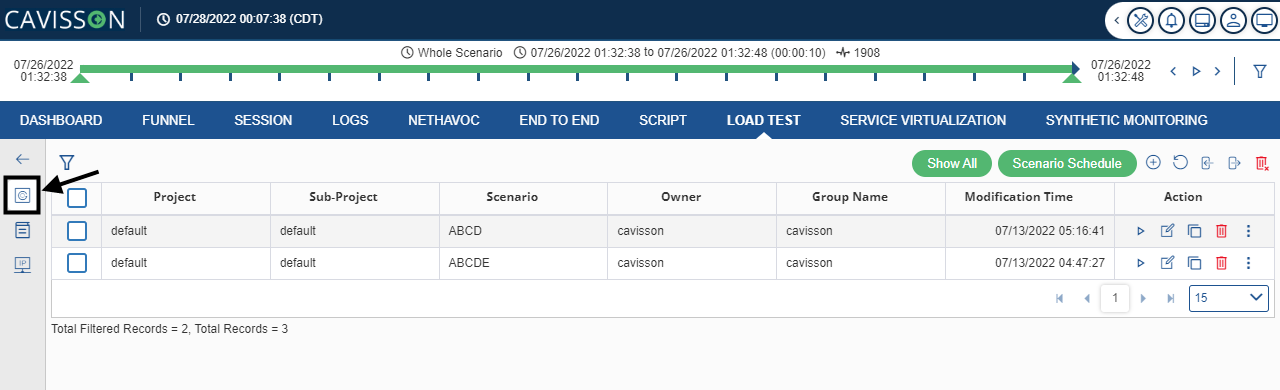
Task: Open the table filter funnel icon
Action: (67, 162)
